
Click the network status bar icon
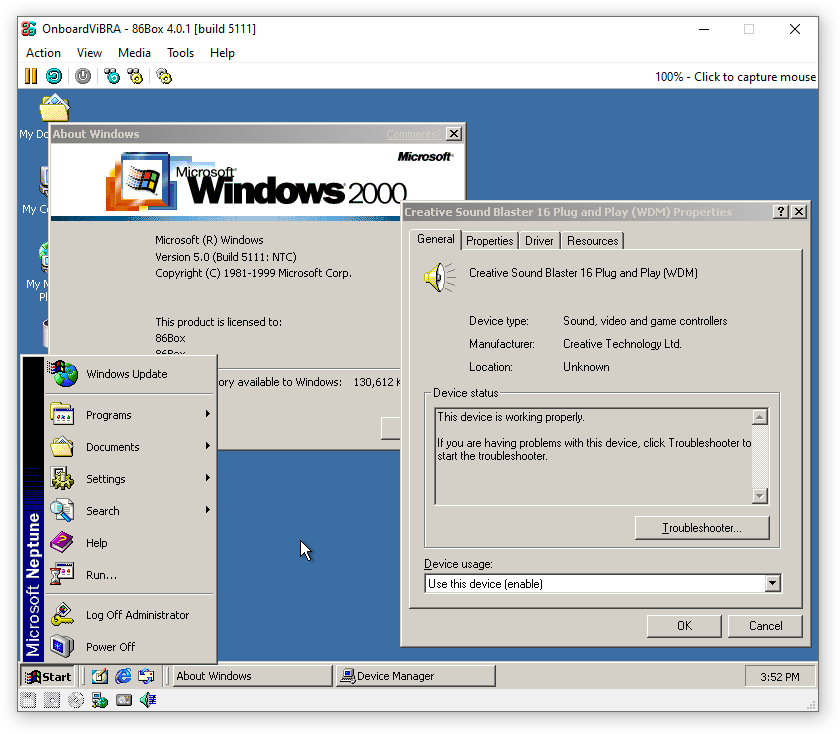click(100, 700)
